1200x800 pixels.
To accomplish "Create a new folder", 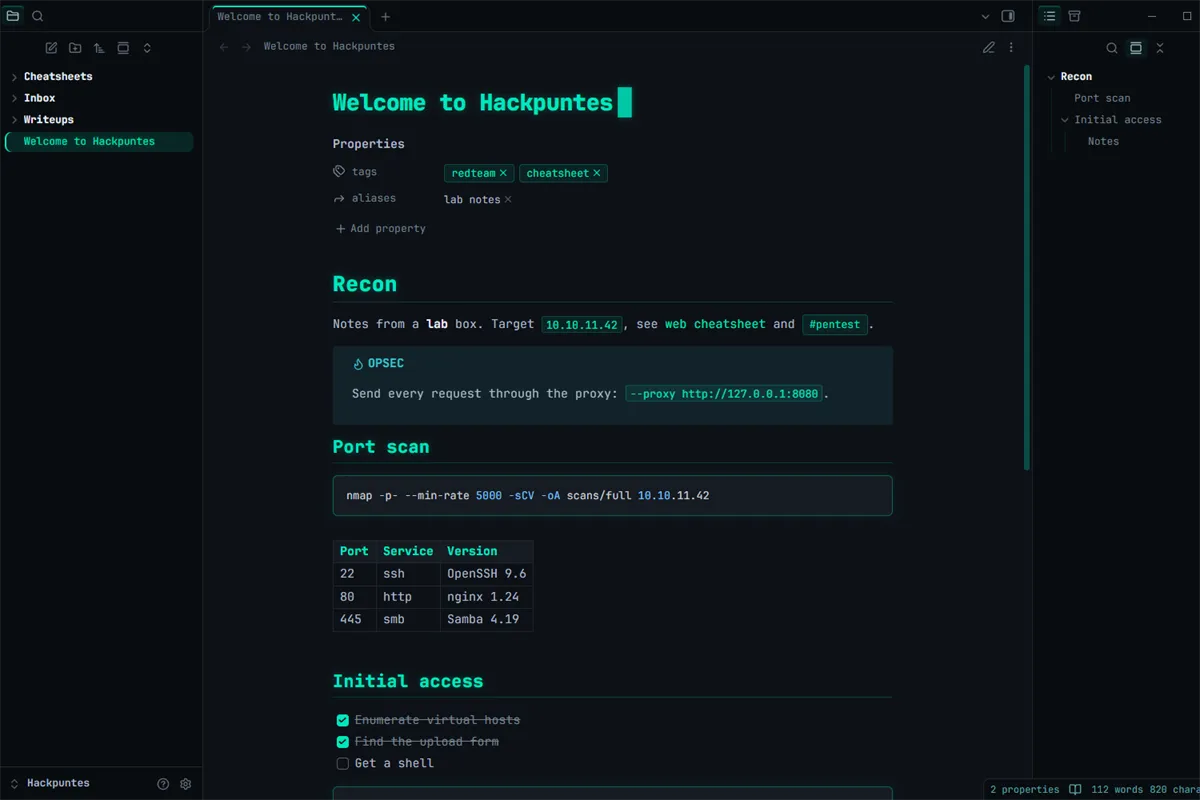I will 75,48.
